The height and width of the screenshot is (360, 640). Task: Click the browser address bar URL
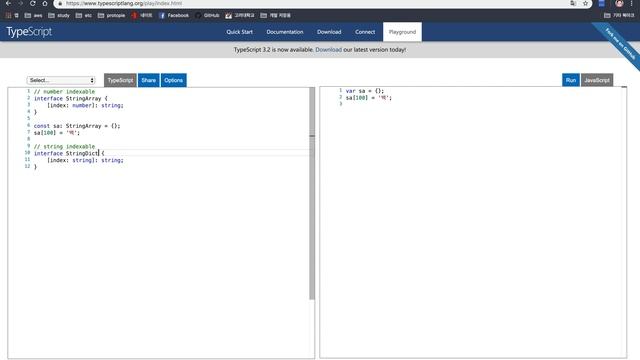tap(124, 3)
